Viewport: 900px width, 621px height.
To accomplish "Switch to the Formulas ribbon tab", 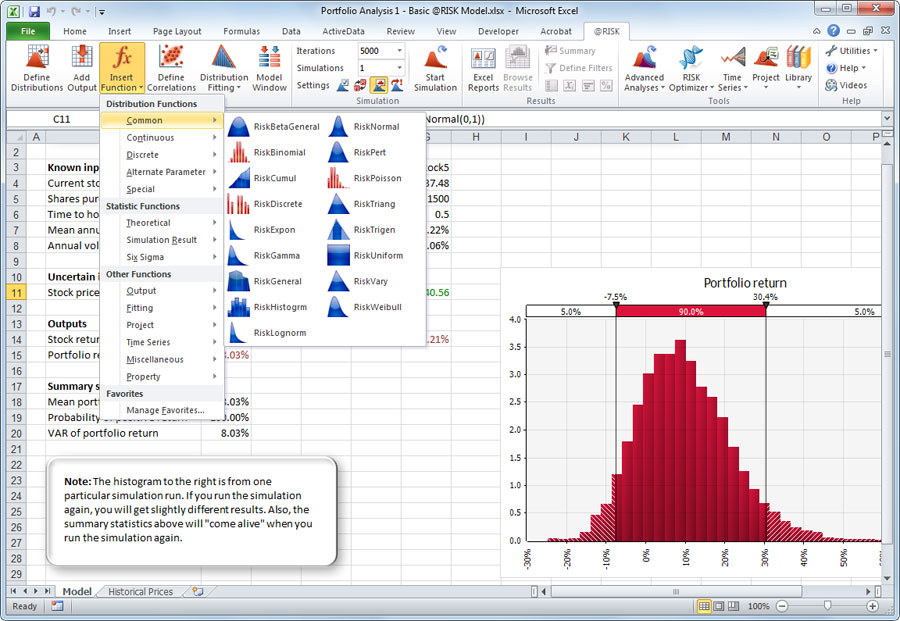I will [x=242, y=32].
